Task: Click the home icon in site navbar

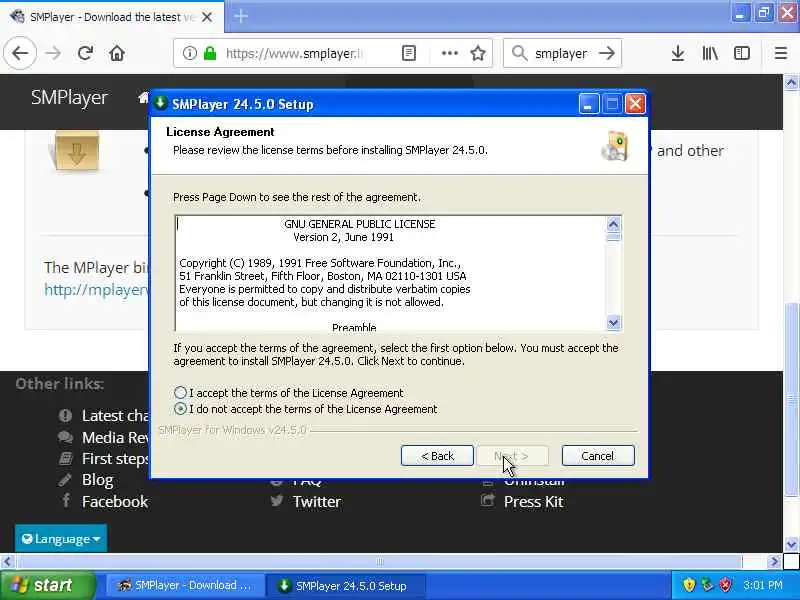Action: (143, 97)
